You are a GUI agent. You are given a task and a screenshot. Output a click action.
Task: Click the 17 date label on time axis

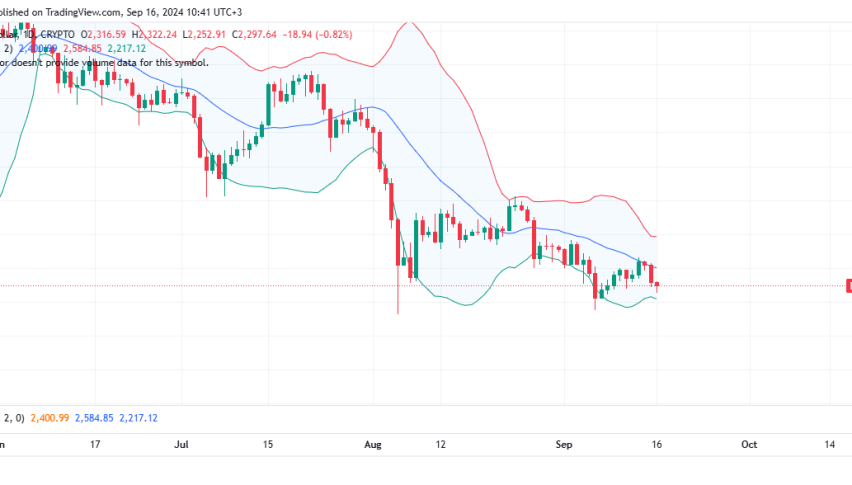coord(95,444)
